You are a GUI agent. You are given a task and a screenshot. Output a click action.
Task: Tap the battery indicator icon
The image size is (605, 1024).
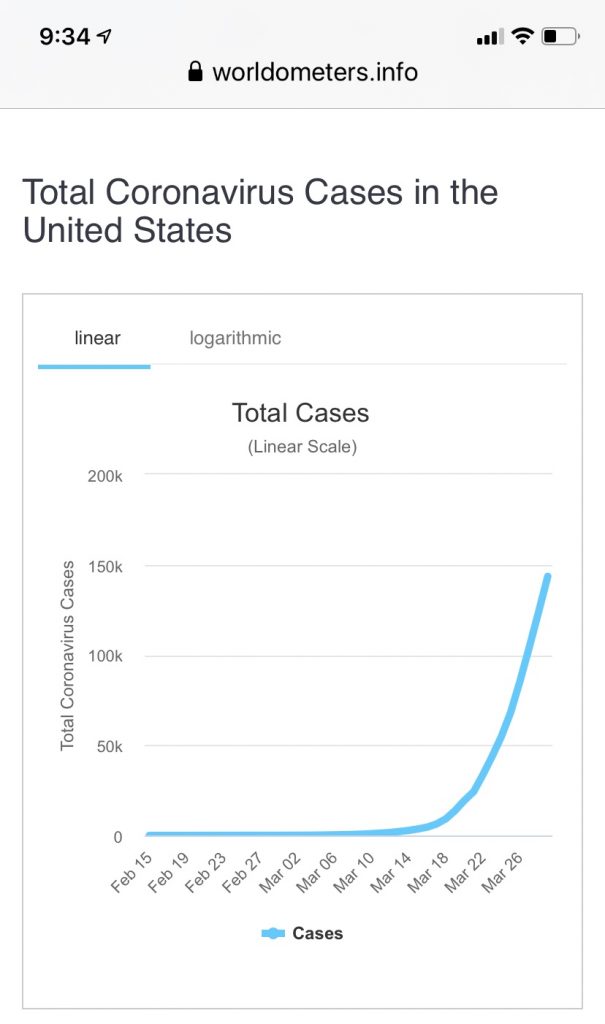coord(560,37)
